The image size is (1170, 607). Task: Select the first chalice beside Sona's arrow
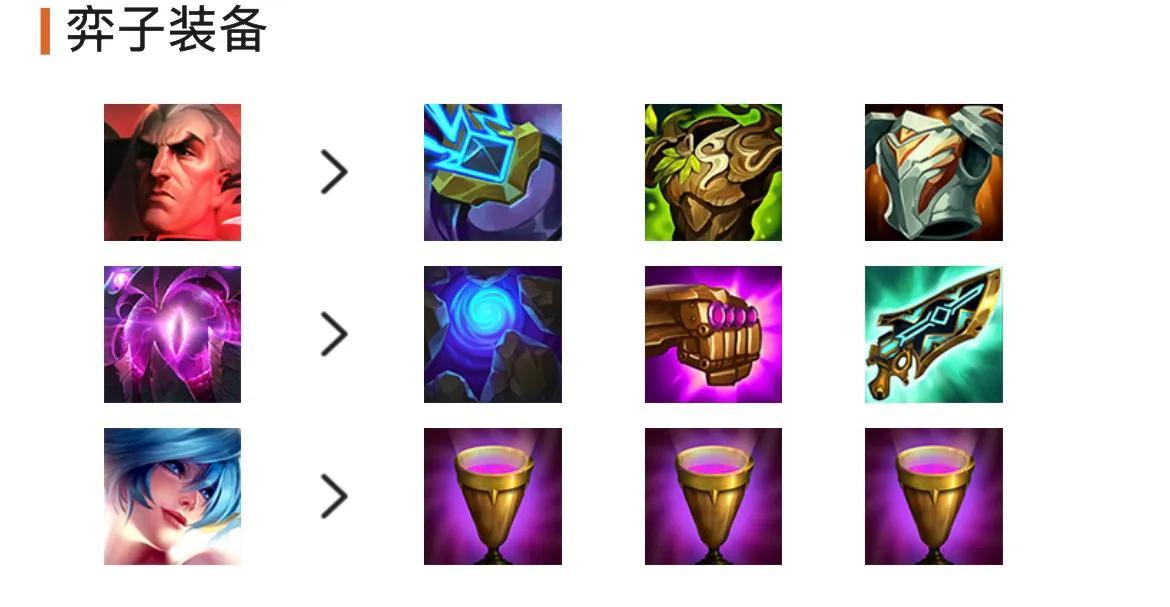click(x=492, y=497)
